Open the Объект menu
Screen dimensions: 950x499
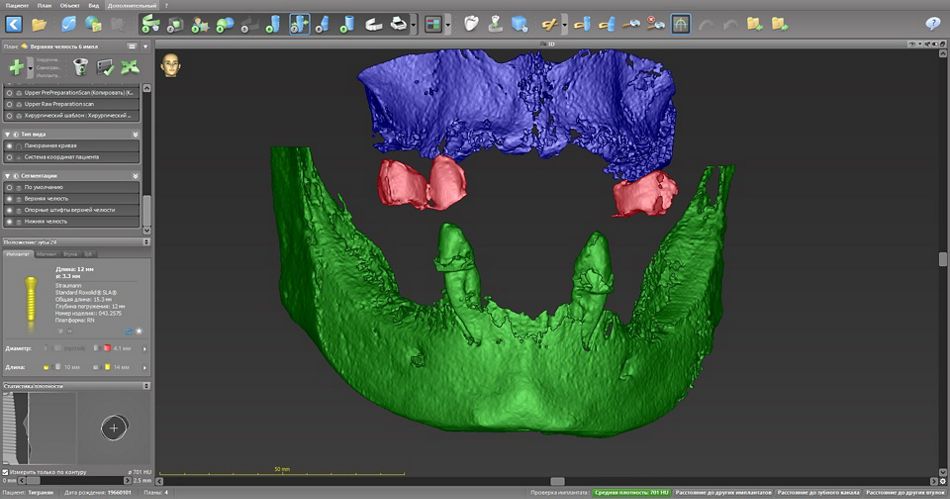tap(70, 5)
